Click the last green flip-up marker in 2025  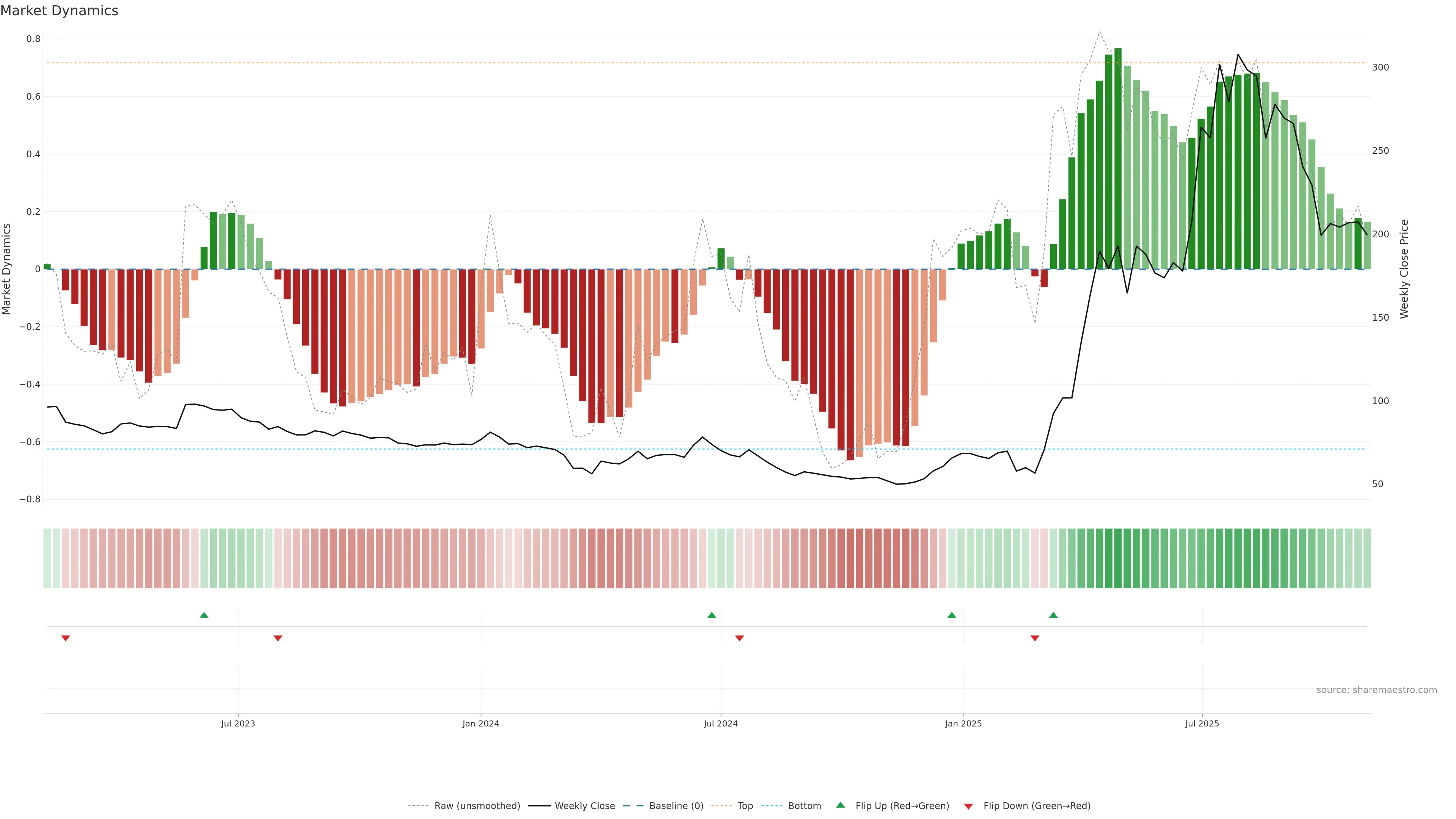[1053, 615]
